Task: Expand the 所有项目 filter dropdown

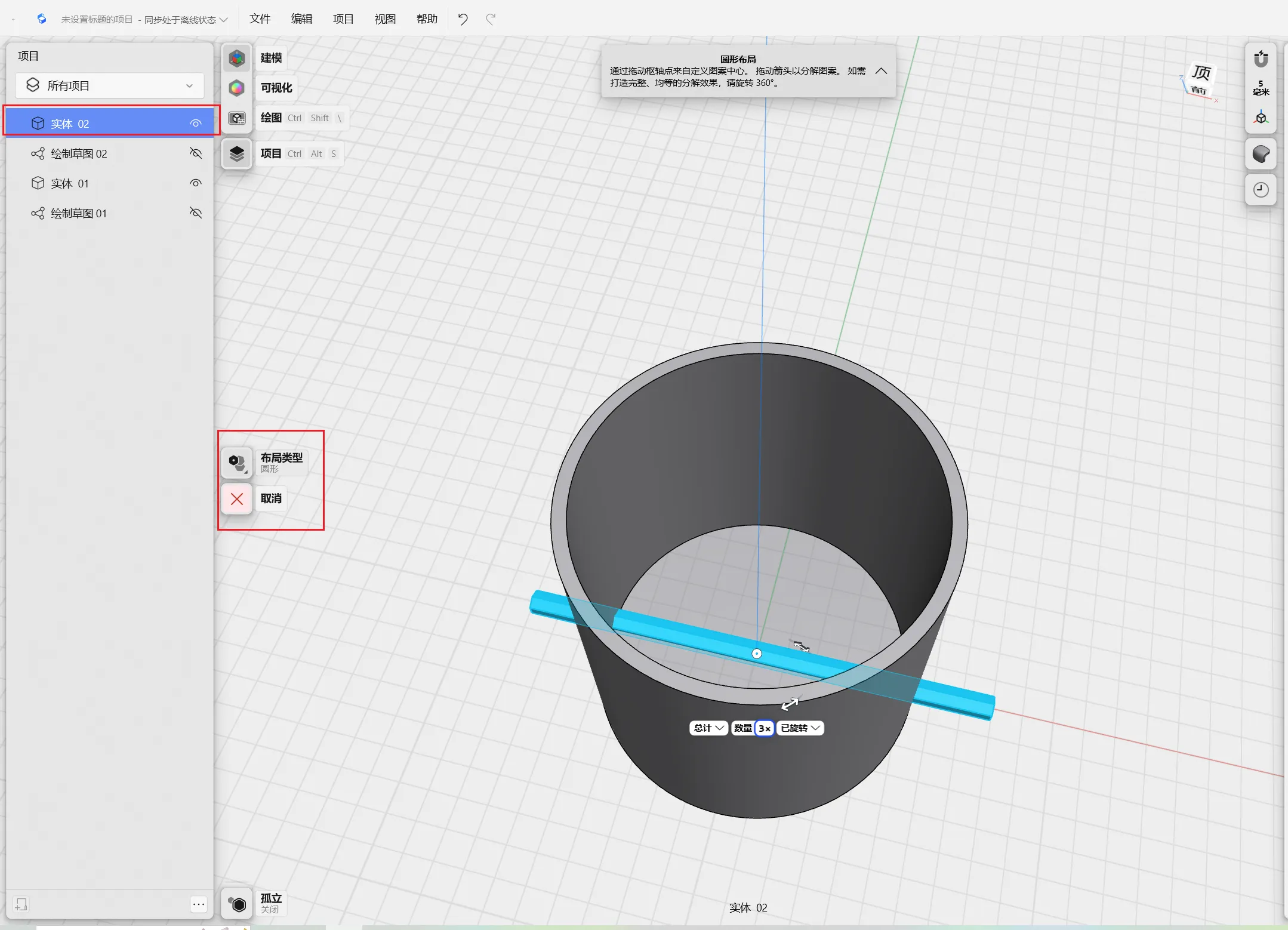Action: click(x=110, y=85)
